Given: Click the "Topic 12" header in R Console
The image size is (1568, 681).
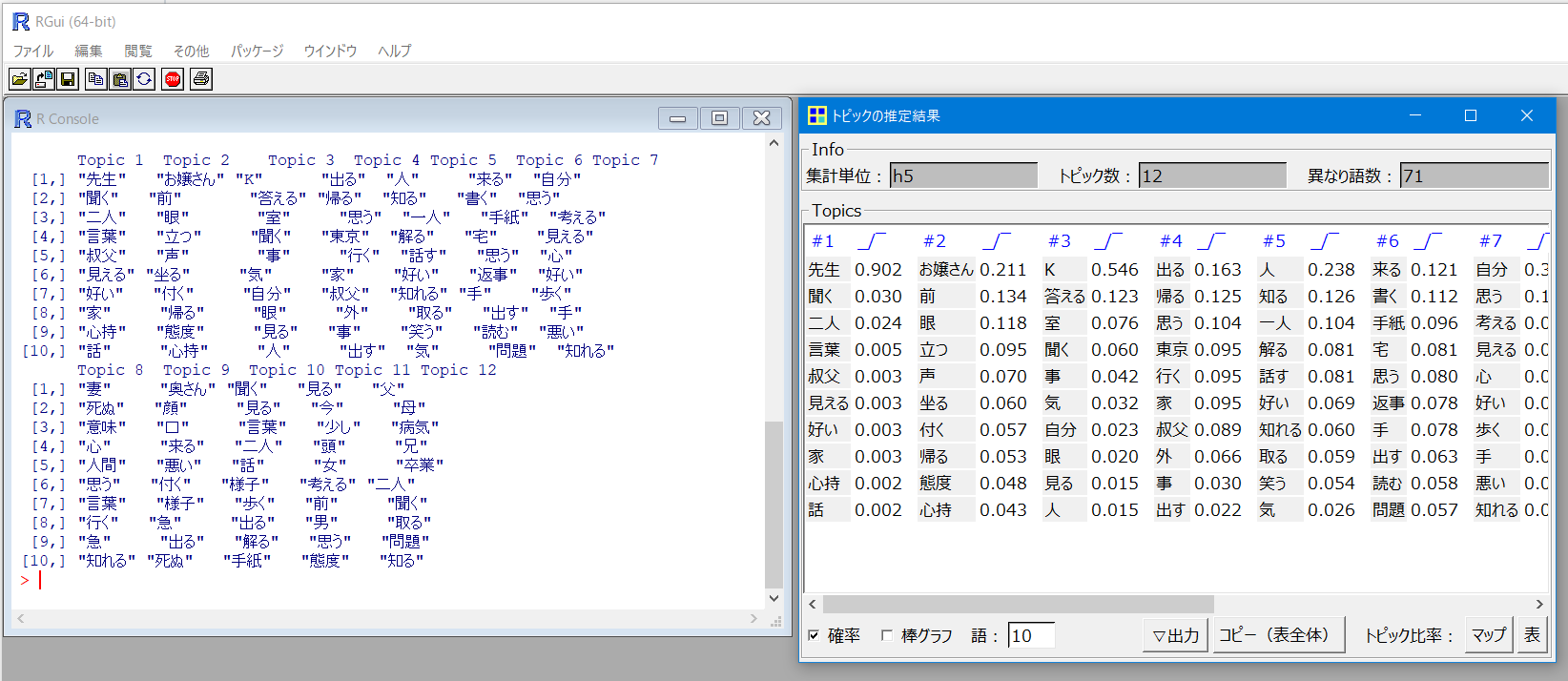Looking at the screenshot, I should [459, 370].
